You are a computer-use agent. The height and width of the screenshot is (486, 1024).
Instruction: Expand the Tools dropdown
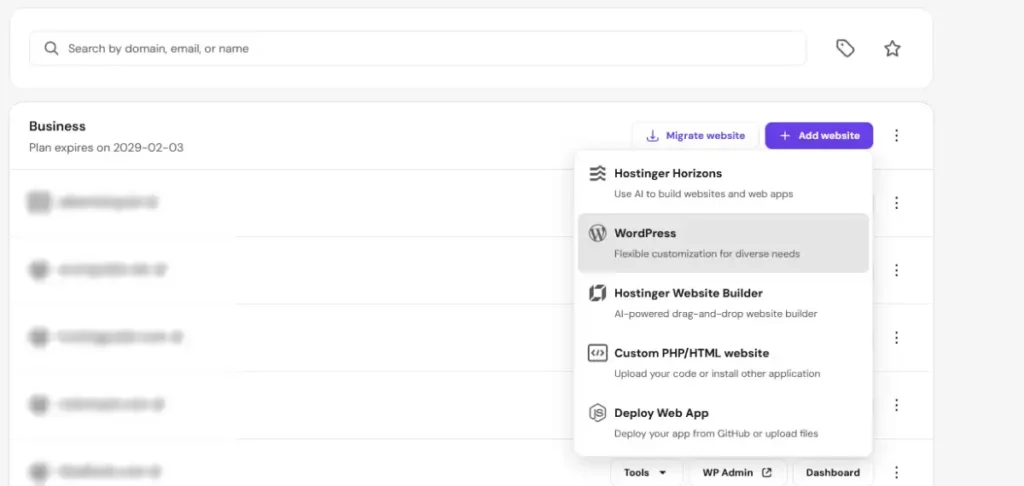click(646, 472)
